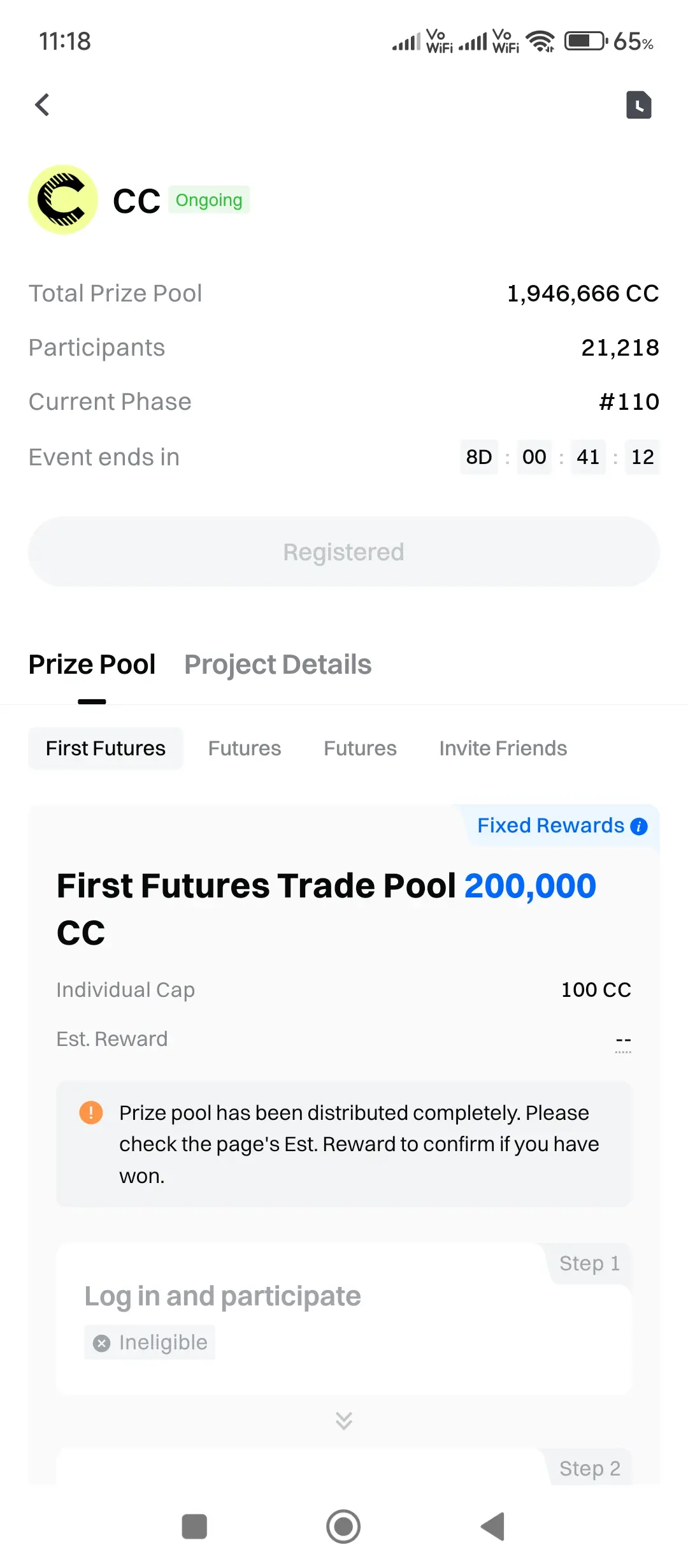Screen dimensions: 688x1568
Task: Tap the CC token logo
Action: (x=63, y=200)
